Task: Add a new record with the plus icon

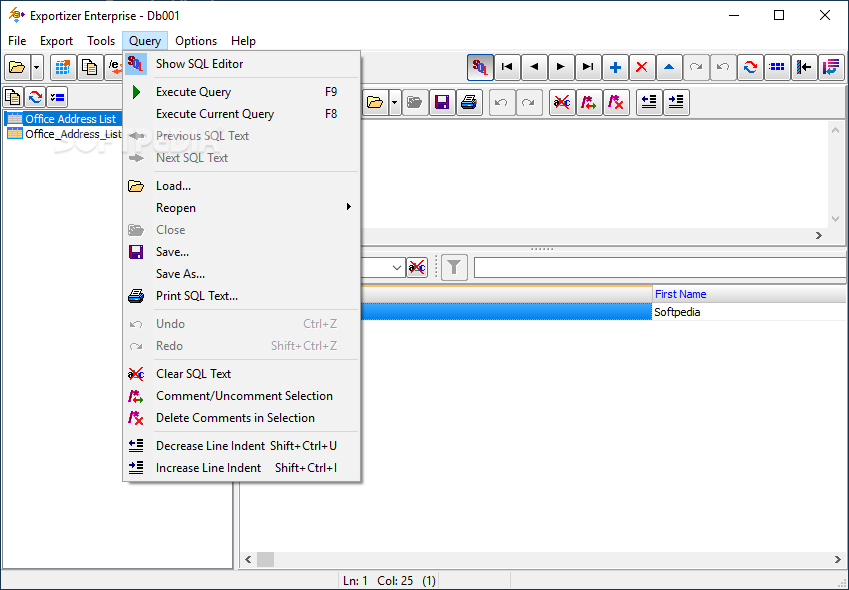Action: pyautogui.click(x=615, y=67)
